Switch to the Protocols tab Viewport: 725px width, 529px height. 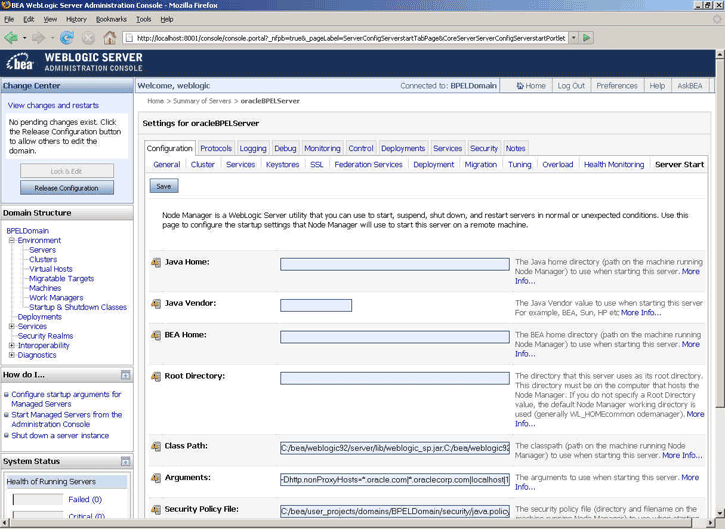coord(216,148)
